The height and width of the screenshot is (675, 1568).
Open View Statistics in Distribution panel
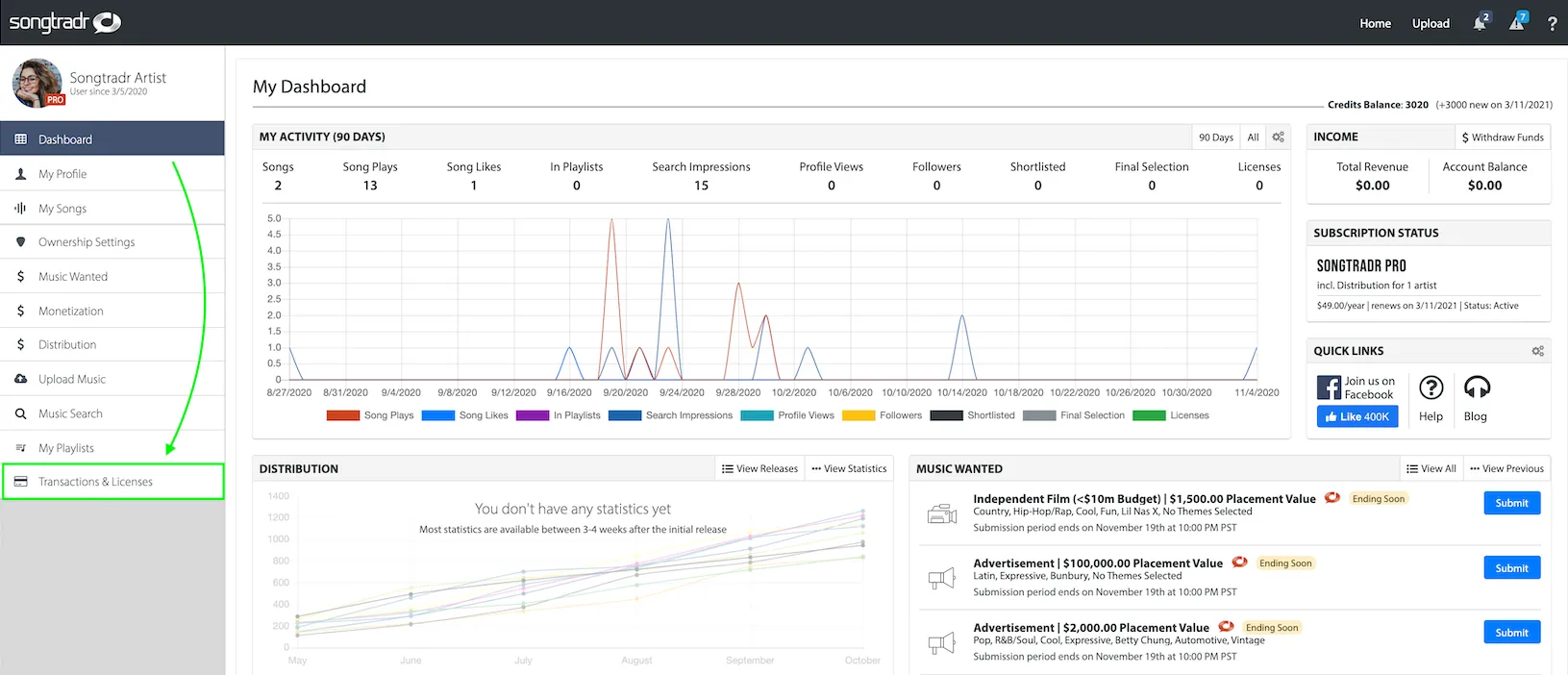(x=849, y=469)
